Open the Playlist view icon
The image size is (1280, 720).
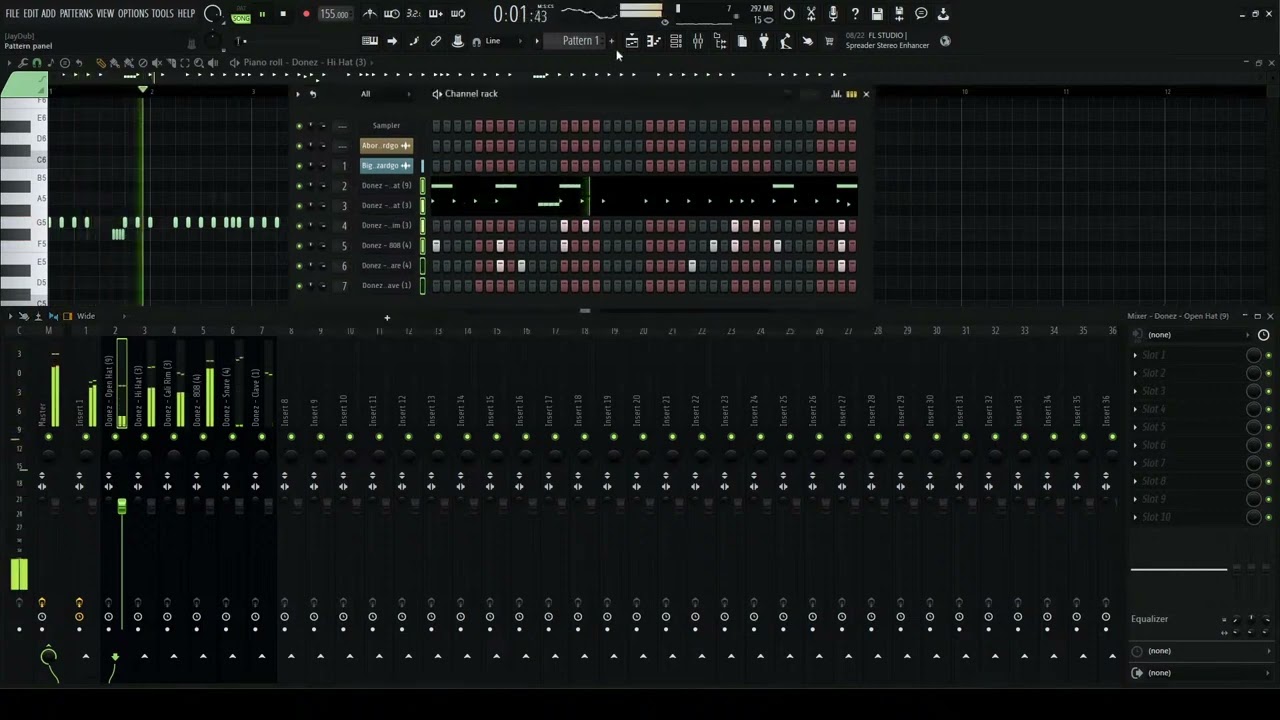(x=632, y=41)
